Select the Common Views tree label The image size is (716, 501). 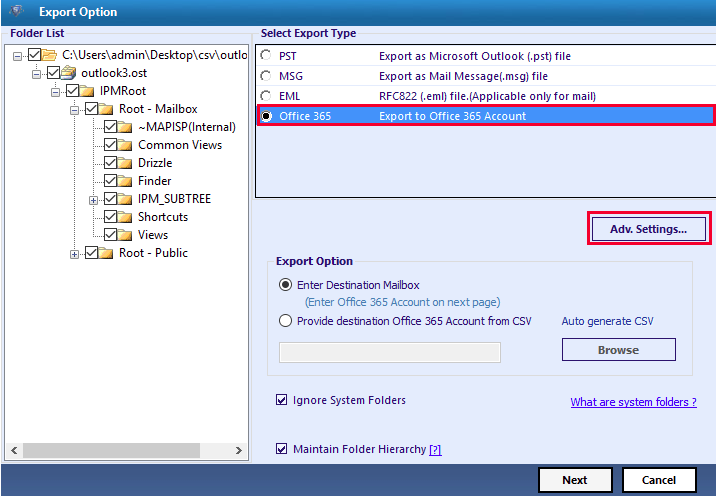tap(180, 145)
